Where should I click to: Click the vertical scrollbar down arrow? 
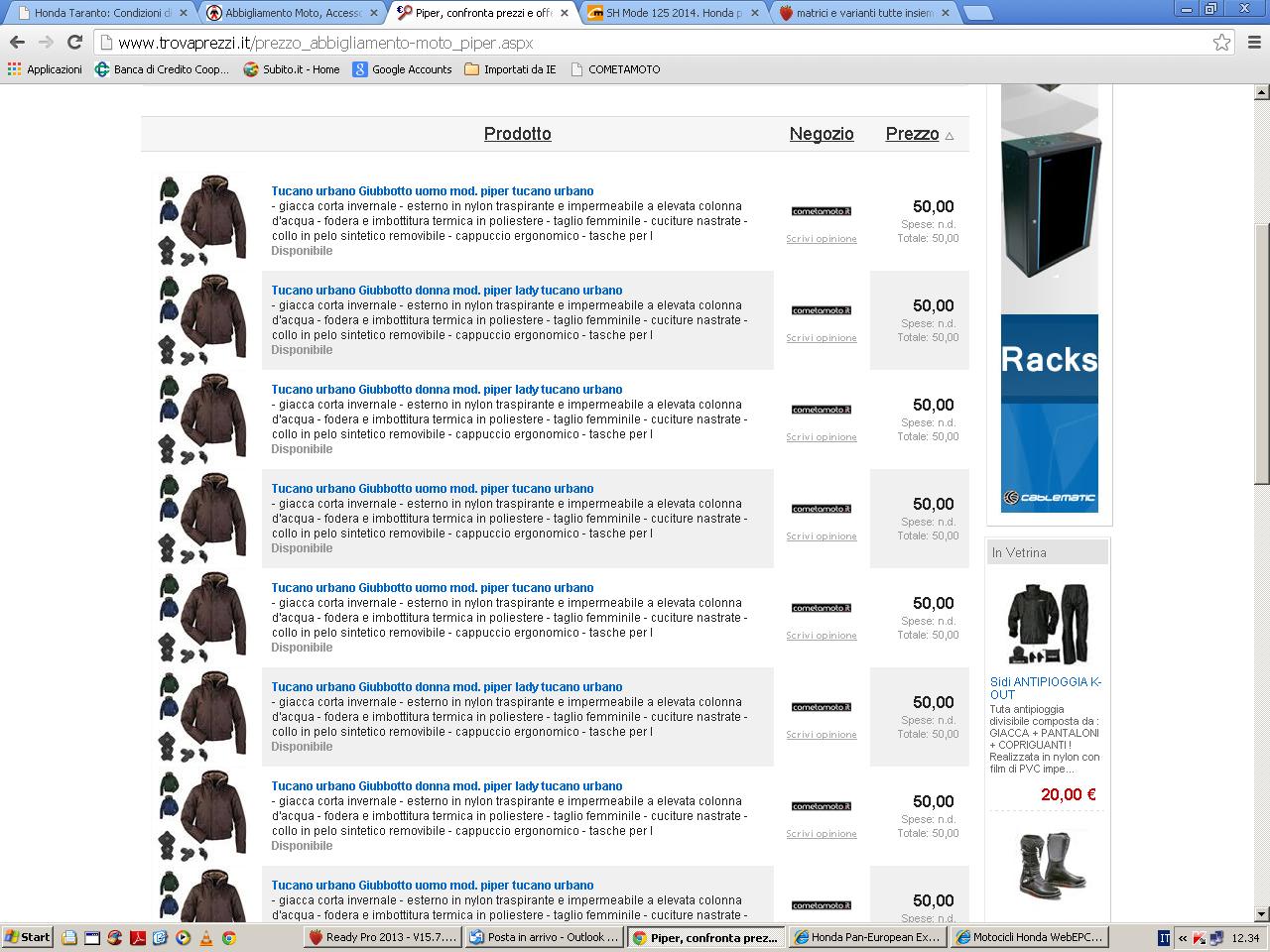click(1262, 914)
